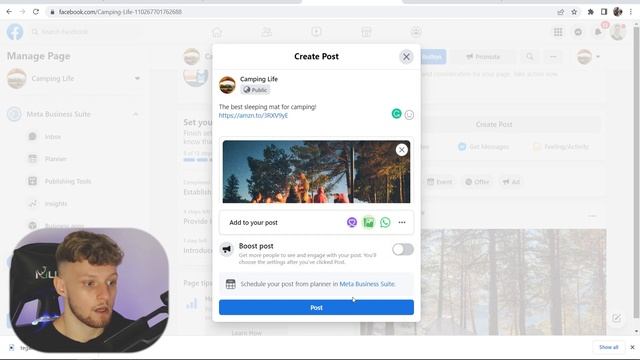Open the Watch video tab
This screenshot has height=360, width=640.
tap(316, 32)
